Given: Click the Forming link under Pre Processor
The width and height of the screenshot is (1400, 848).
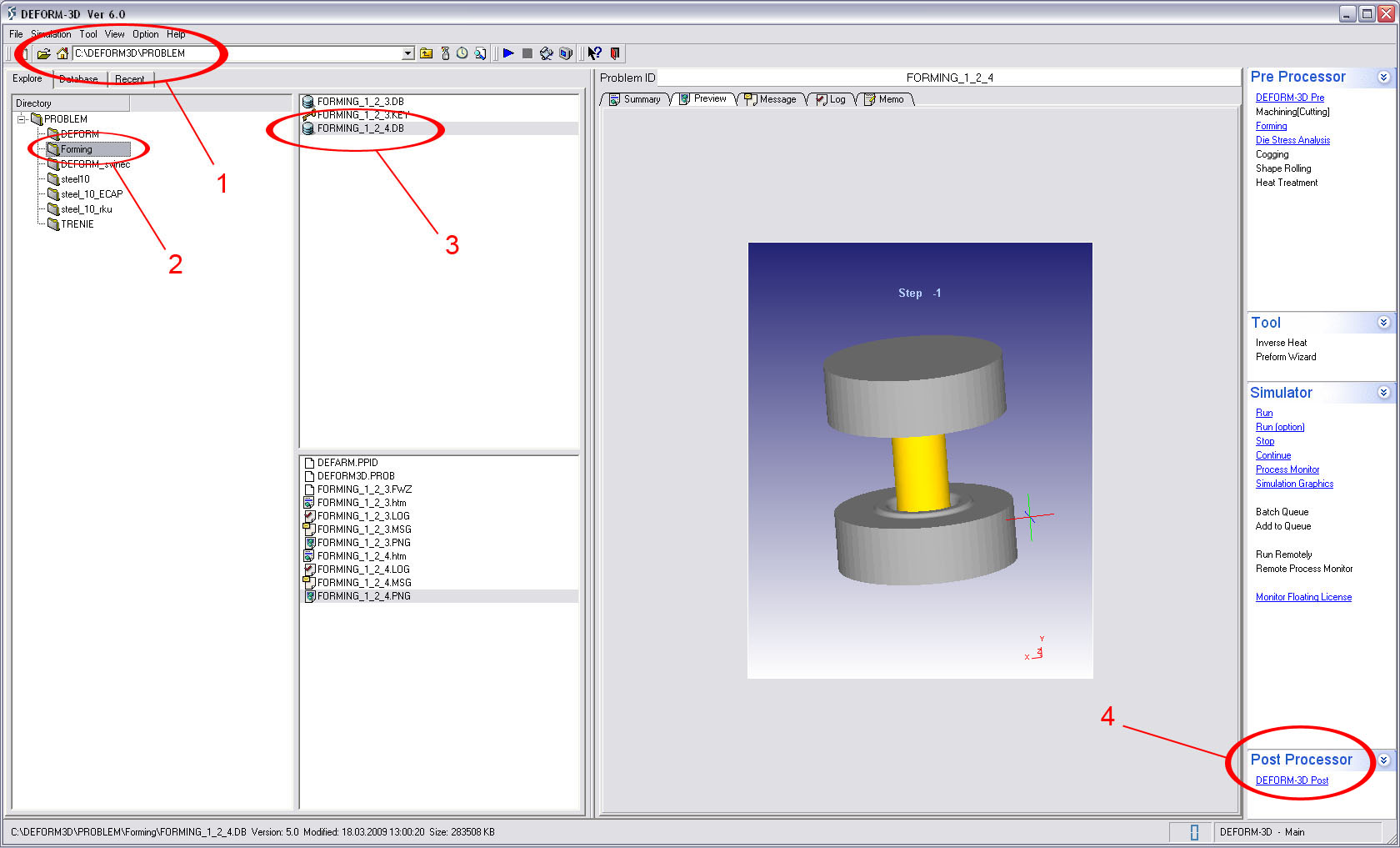Looking at the screenshot, I should coord(1271,126).
